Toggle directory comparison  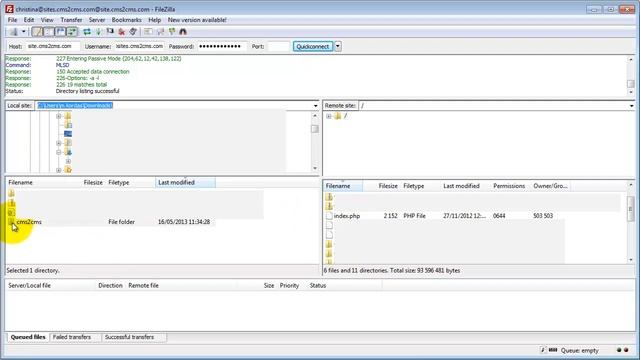pos(160,31)
